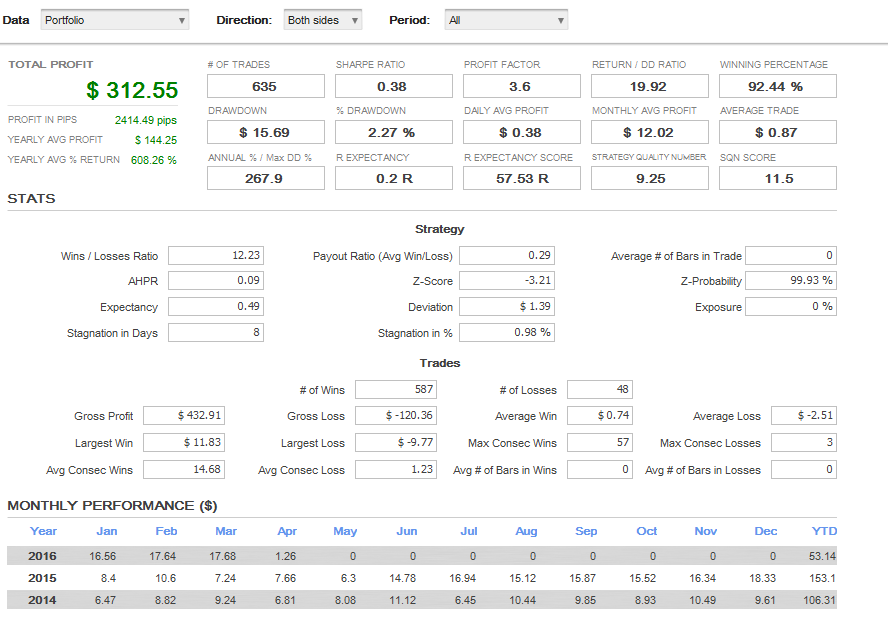Select the Profit Factor box 3.6
Viewport: 888px width, 633px height.
522,87
